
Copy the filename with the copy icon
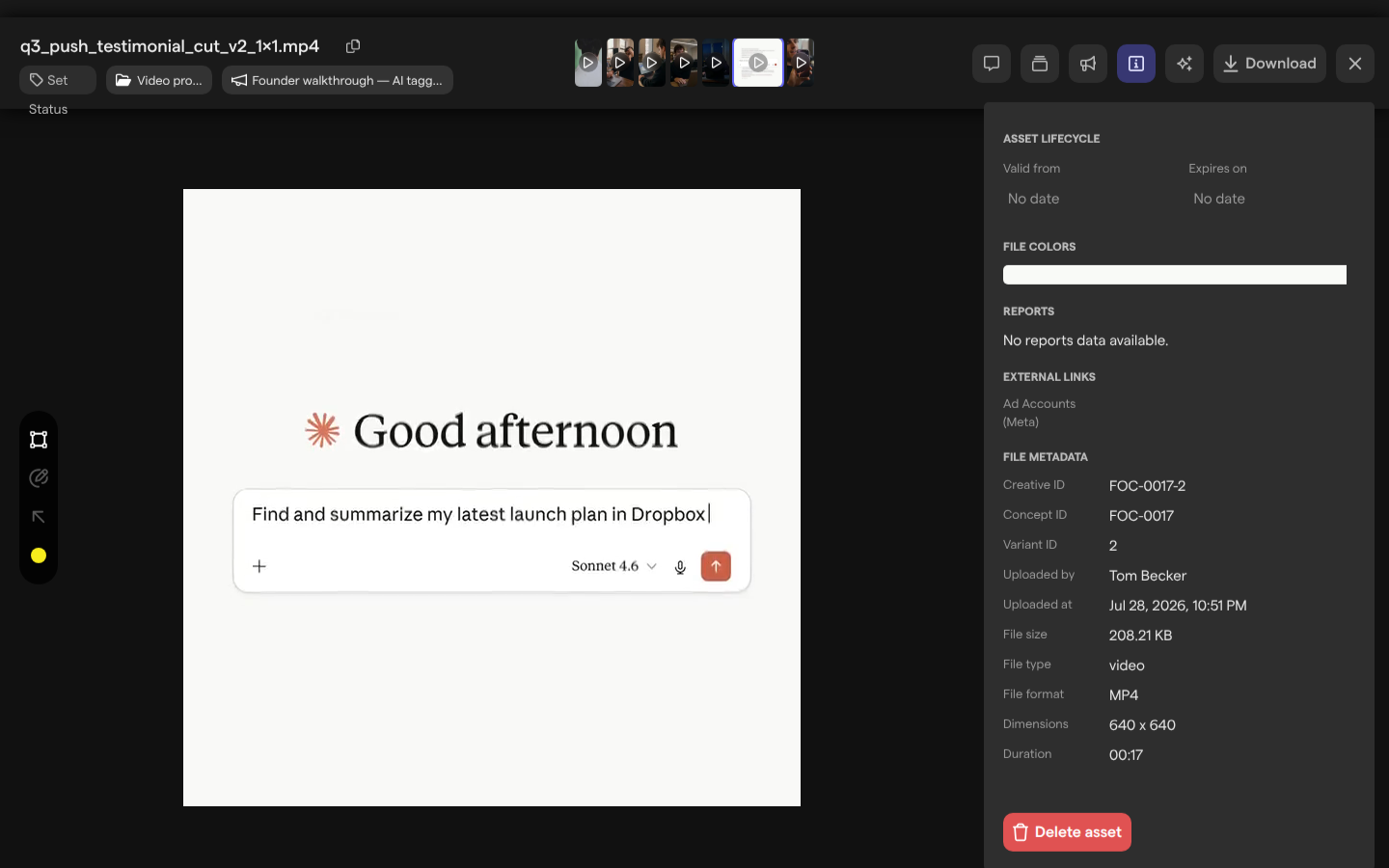point(353,46)
